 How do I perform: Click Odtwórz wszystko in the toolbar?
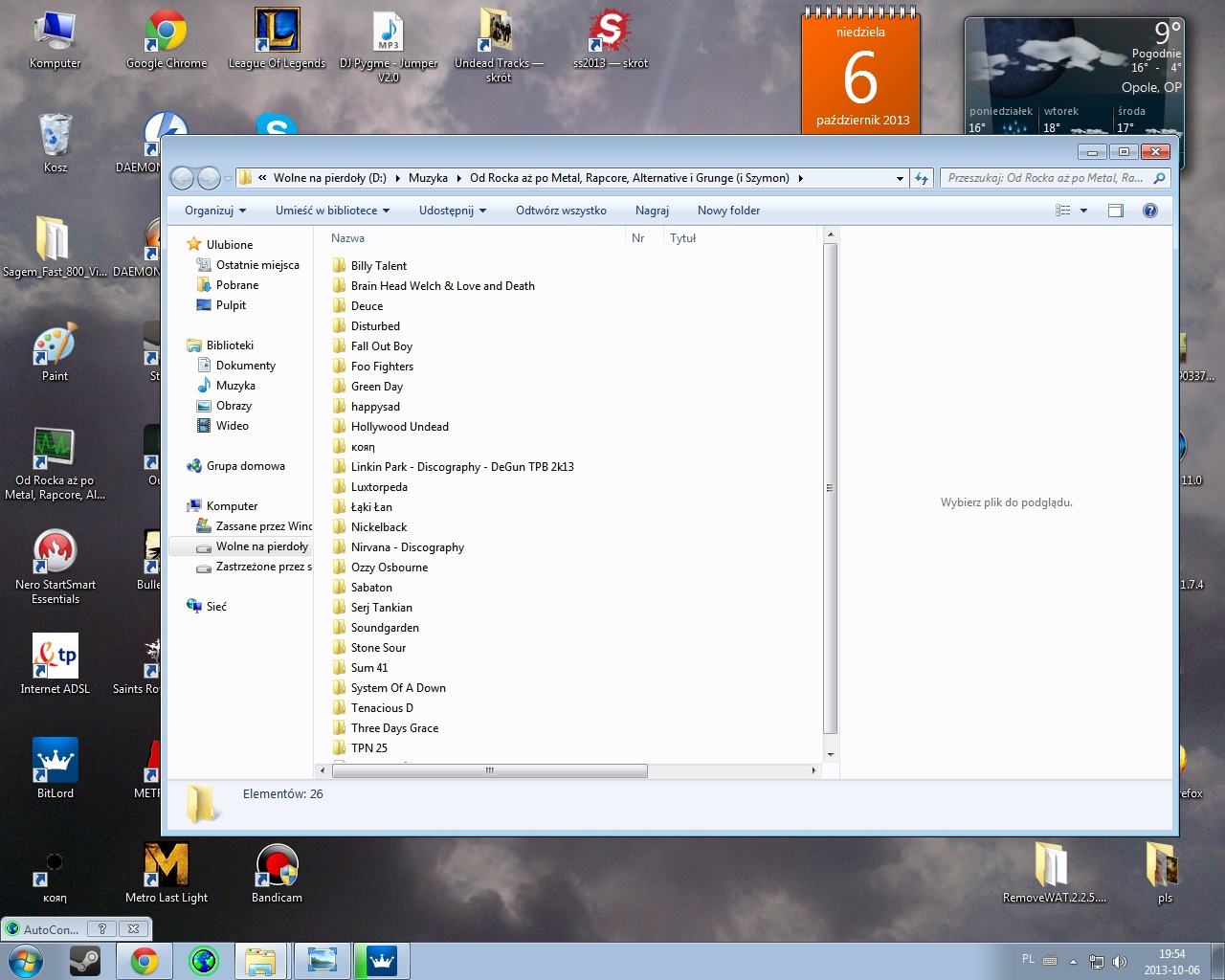point(561,211)
